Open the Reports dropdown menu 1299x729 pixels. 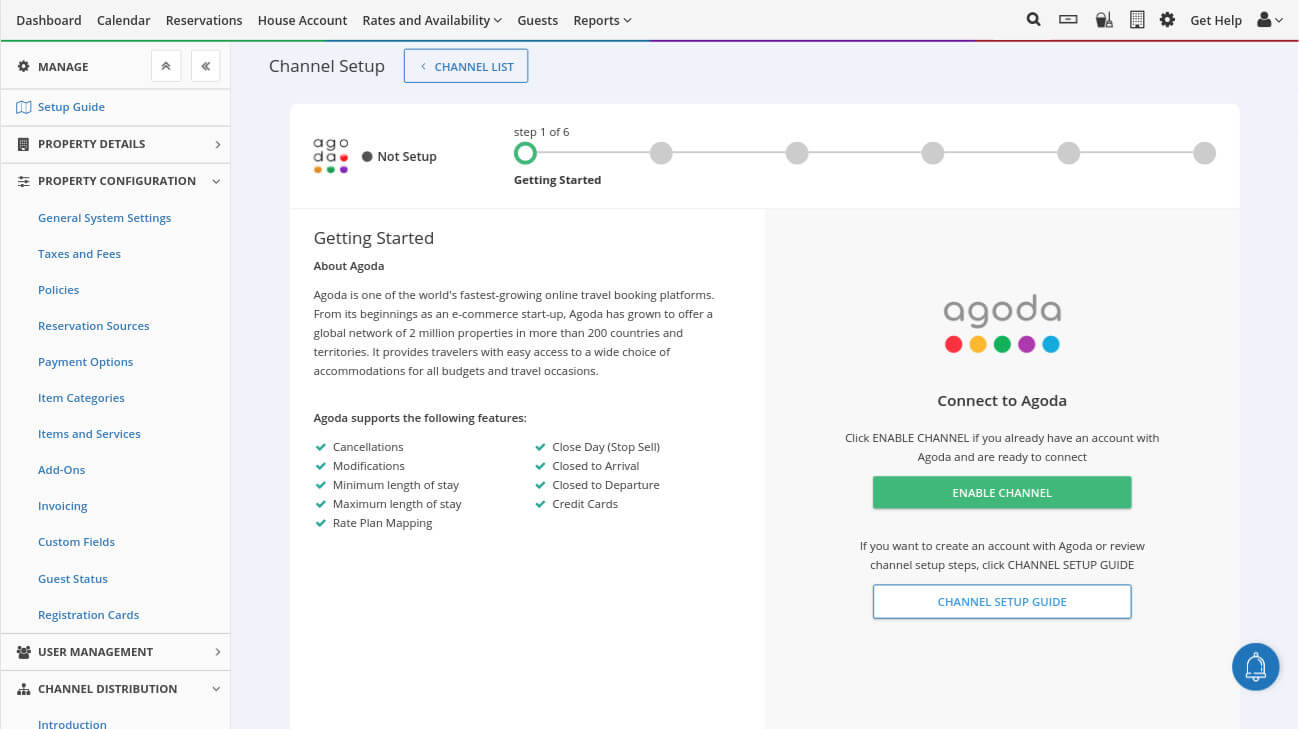coord(602,20)
